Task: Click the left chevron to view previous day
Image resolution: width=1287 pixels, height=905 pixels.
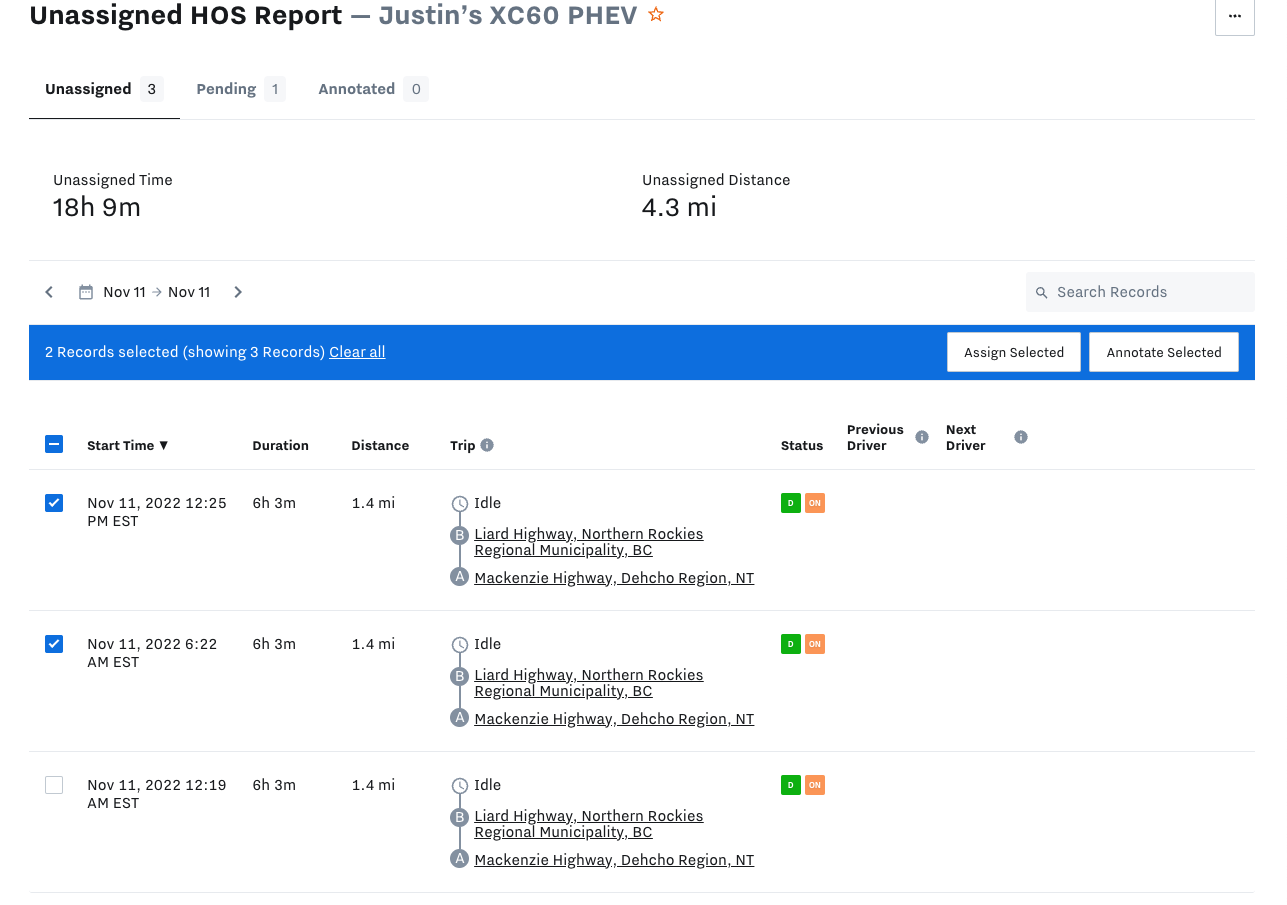Action: click(x=48, y=291)
